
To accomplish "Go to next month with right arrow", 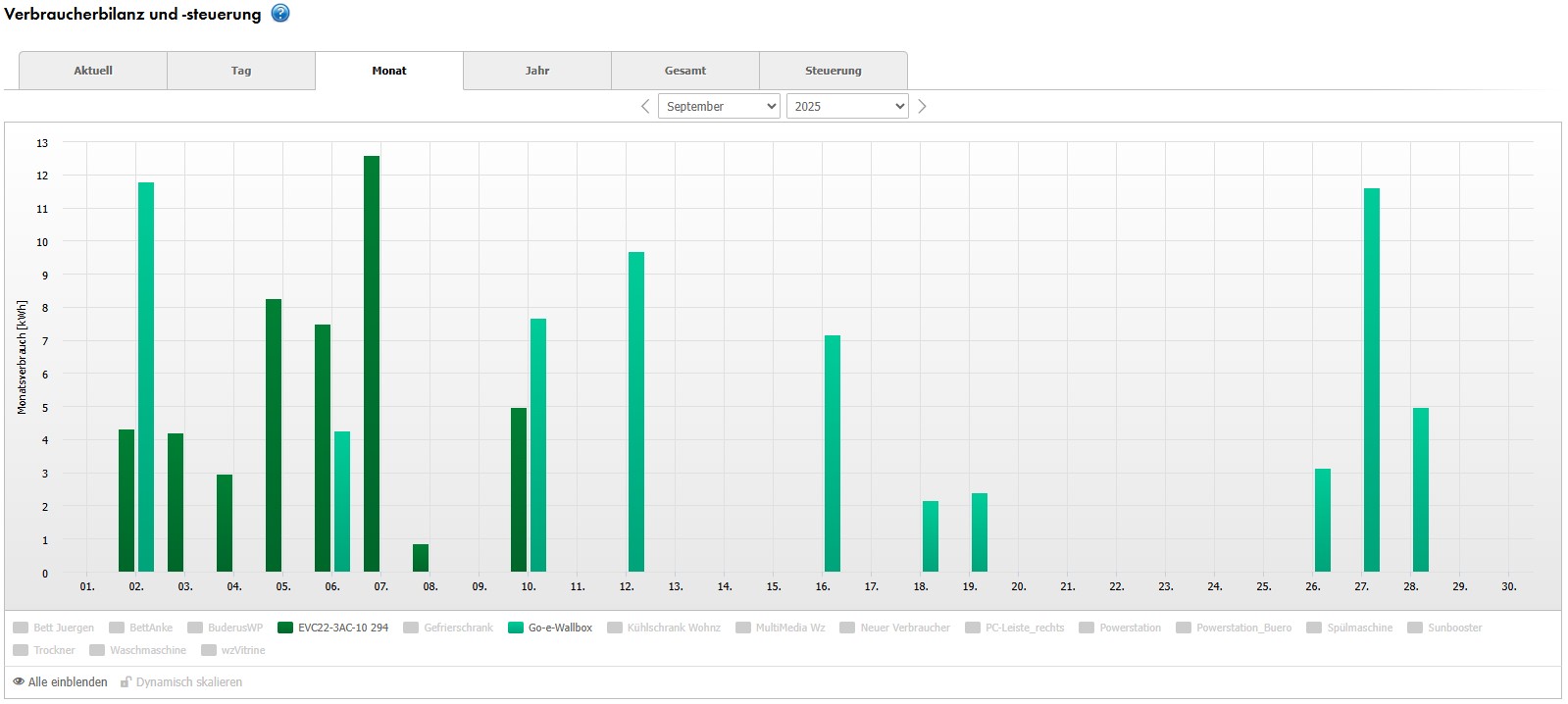I will pyautogui.click(x=922, y=106).
